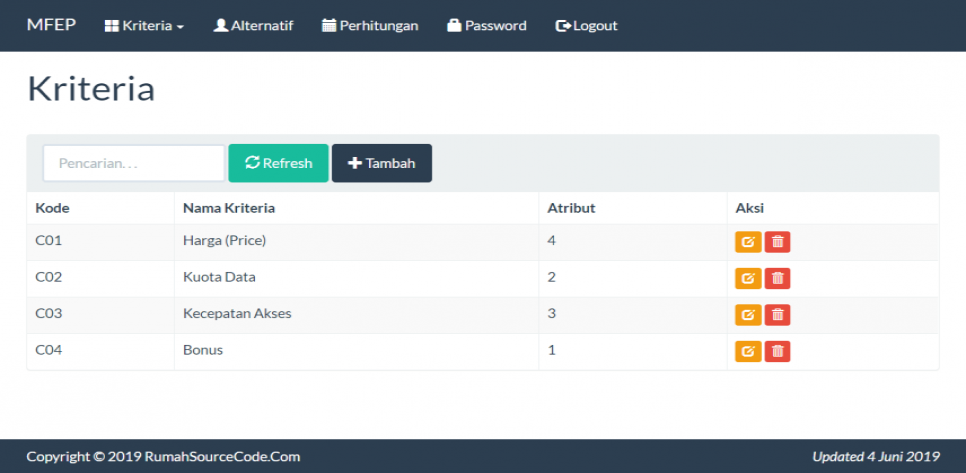Delete the Kecepatan Akses criteria
The height and width of the screenshot is (473, 966).
(x=777, y=315)
